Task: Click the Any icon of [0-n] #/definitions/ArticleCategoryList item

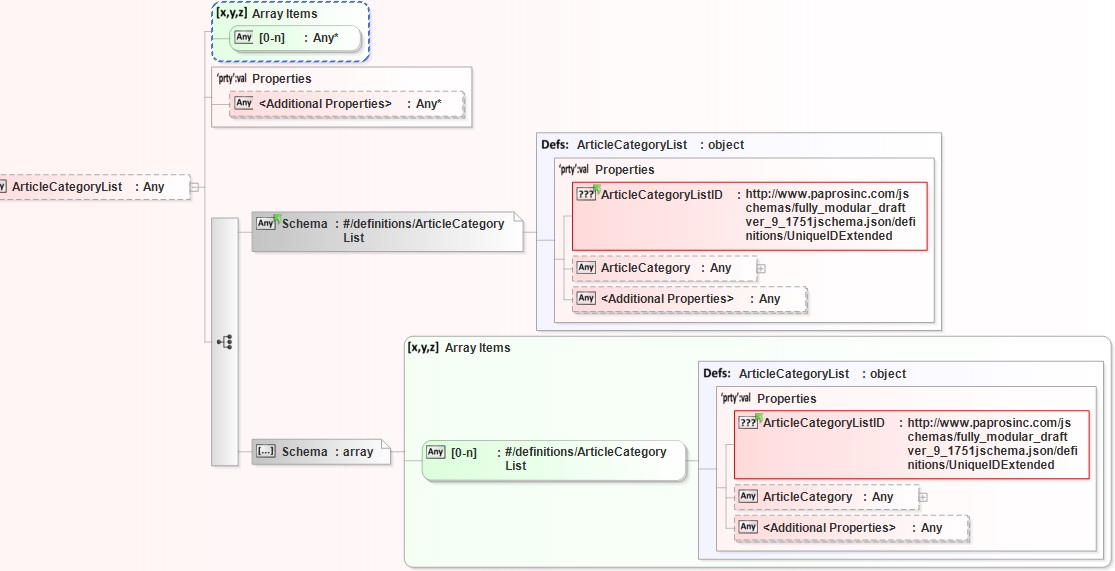Action: pos(435,452)
